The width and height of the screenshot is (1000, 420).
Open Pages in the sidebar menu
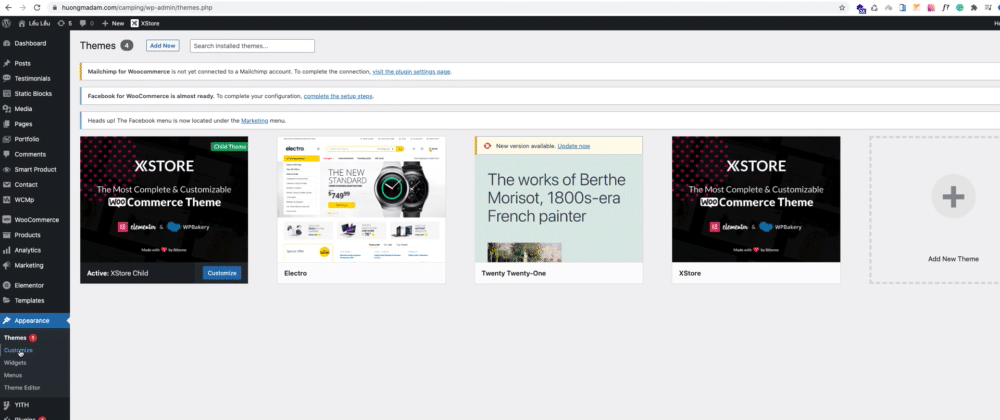[x=23, y=124]
